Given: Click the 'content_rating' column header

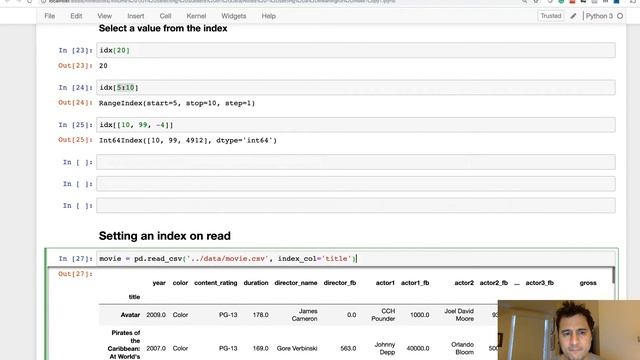Looking at the screenshot, I should pyautogui.click(x=216, y=283).
